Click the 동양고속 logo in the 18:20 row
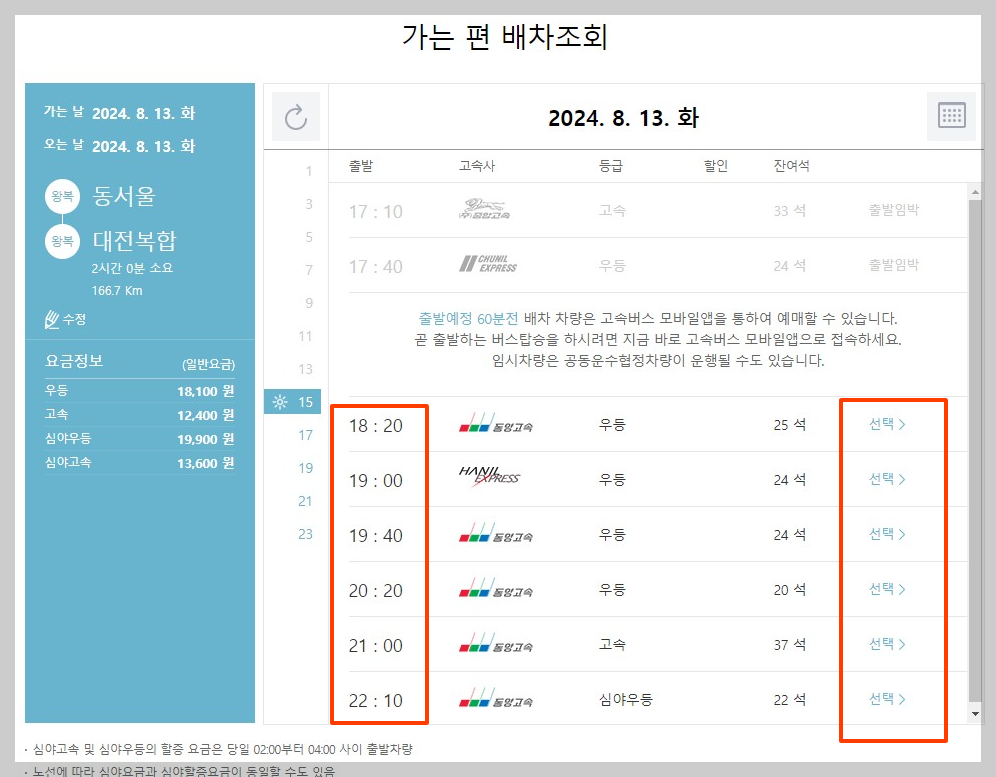 (495, 424)
